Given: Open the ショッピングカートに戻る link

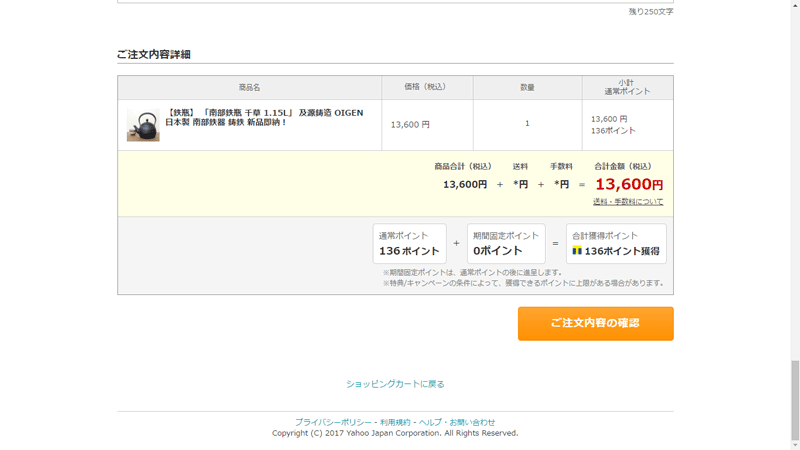Looking at the screenshot, I should pyautogui.click(x=395, y=384).
